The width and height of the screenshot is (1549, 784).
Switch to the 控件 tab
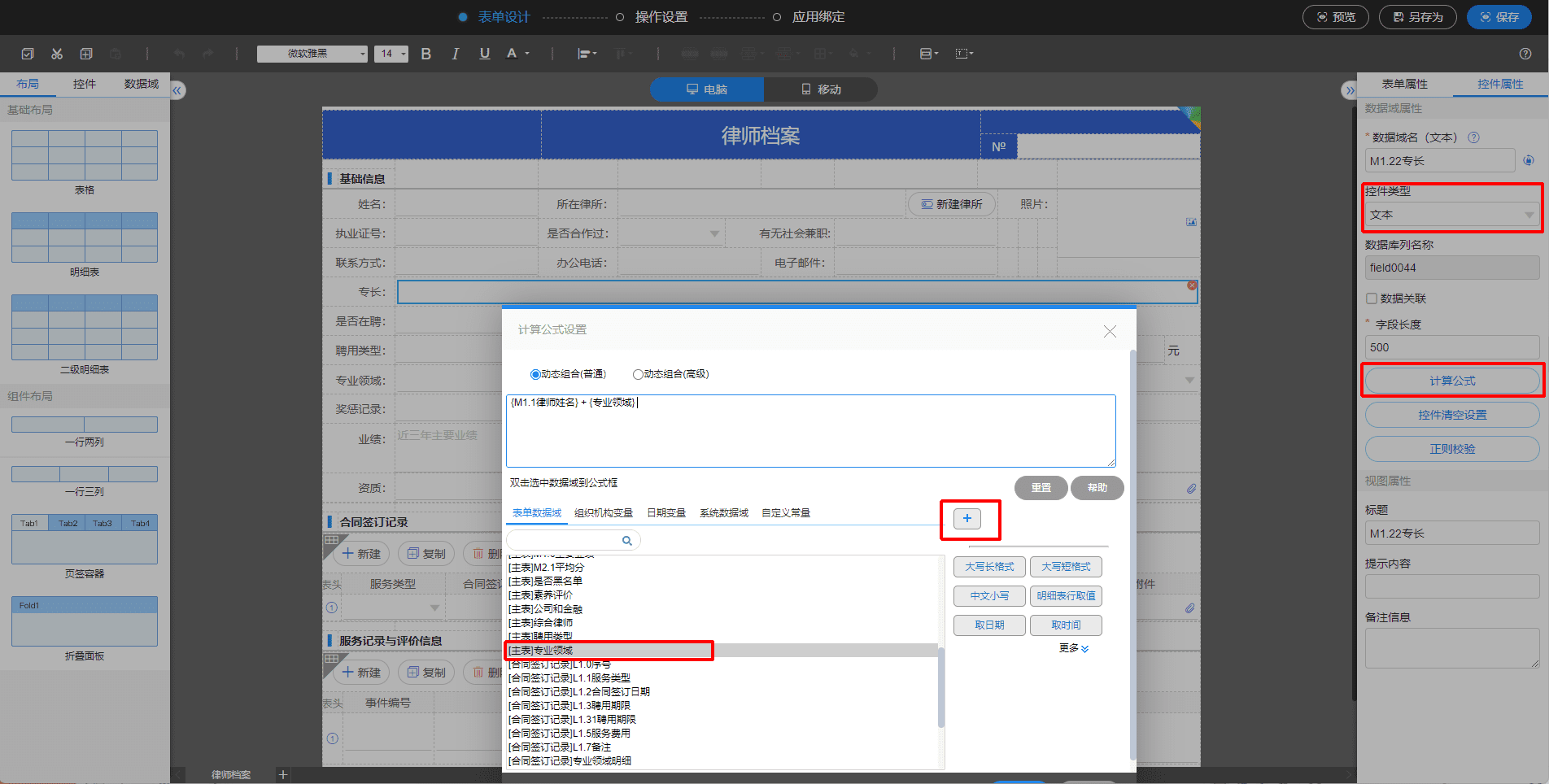(x=85, y=84)
